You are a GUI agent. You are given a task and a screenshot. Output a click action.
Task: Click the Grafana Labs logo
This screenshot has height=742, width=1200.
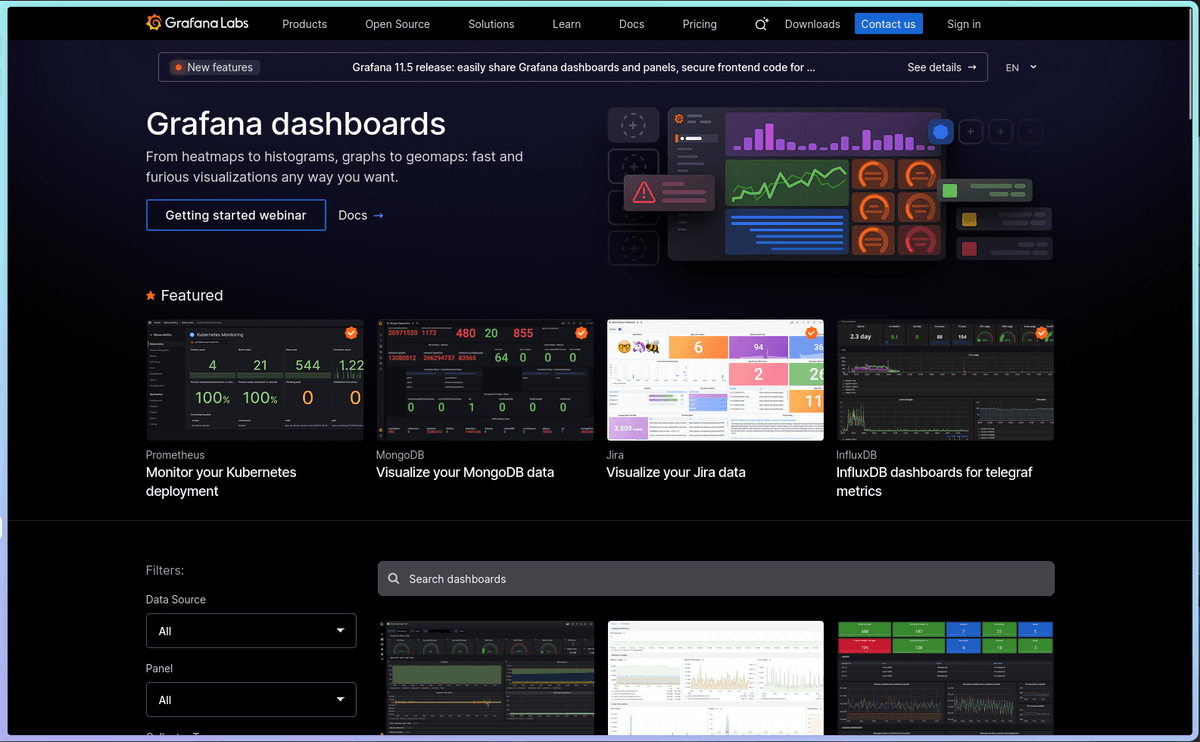(x=197, y=23)
